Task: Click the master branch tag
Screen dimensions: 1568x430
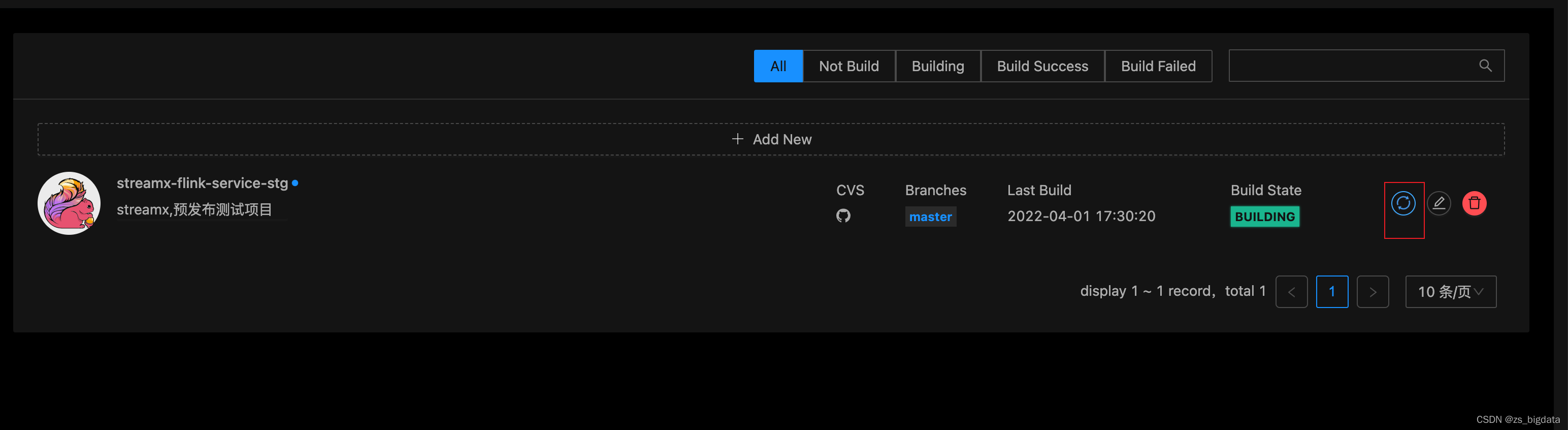Action: 930,217
